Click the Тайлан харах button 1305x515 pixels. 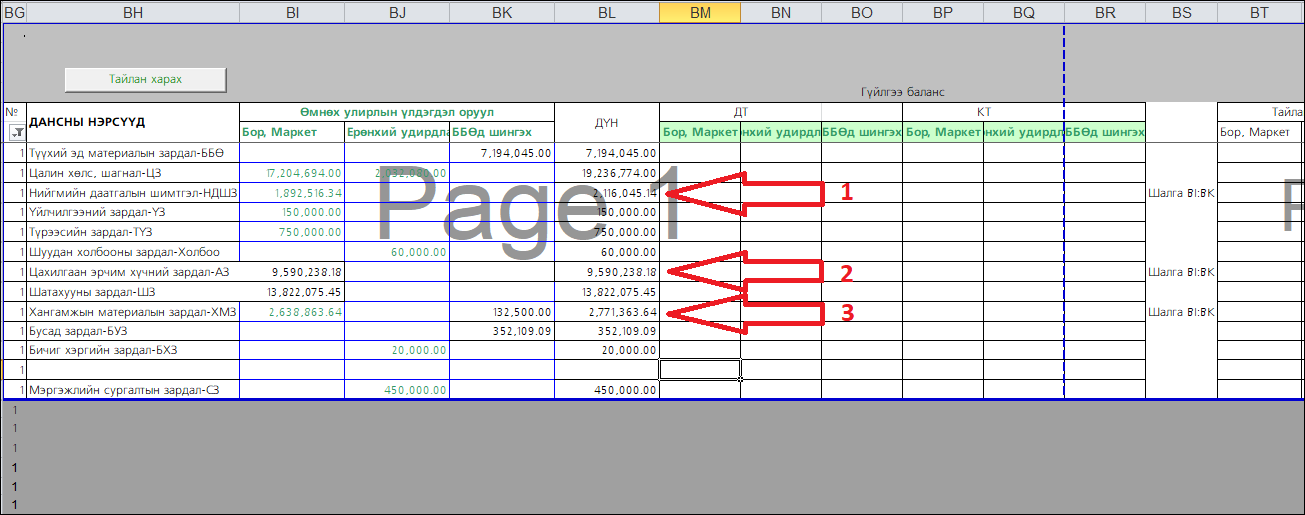click(x=145, y=79)
